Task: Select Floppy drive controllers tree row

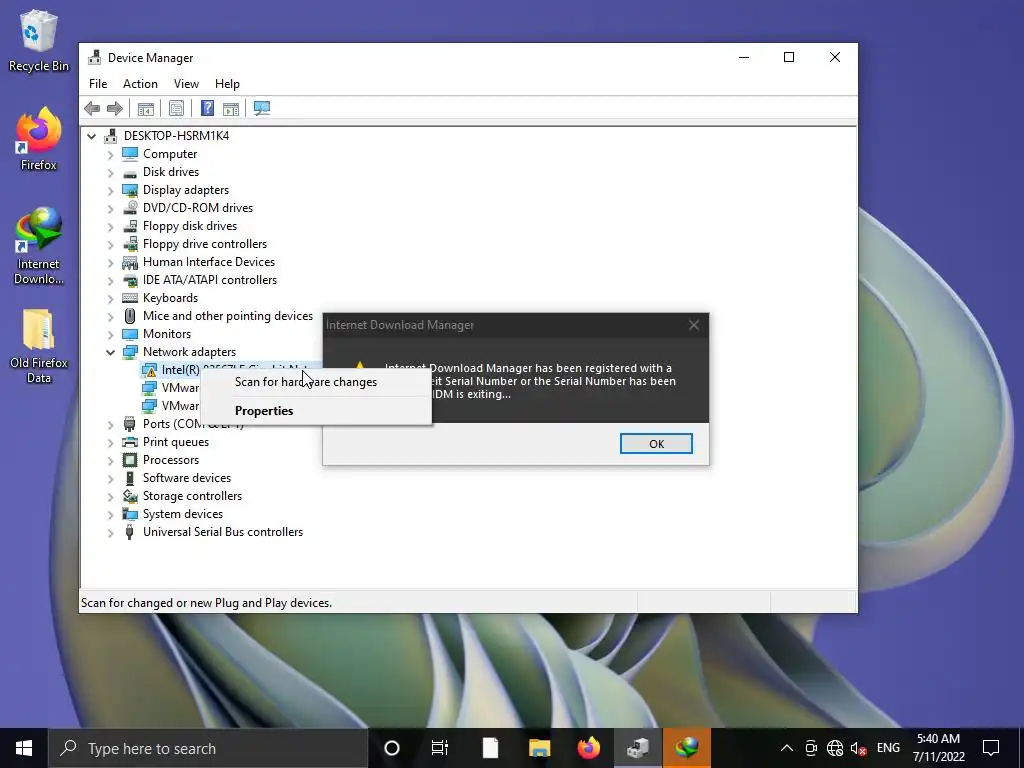Action: [205, 244]
